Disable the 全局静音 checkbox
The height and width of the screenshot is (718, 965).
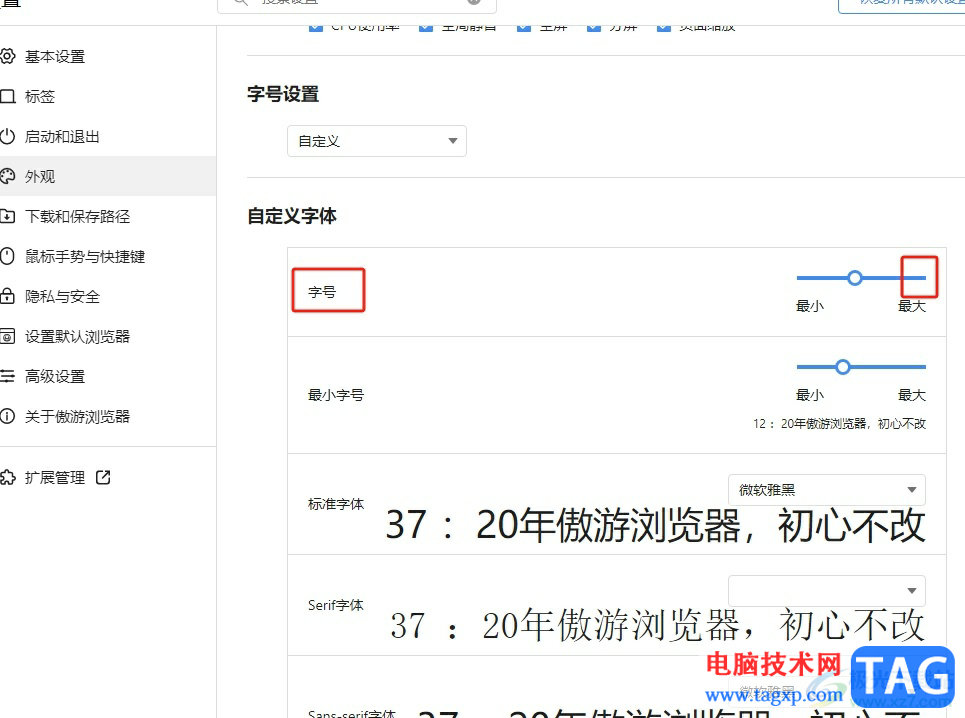point(423,26)
